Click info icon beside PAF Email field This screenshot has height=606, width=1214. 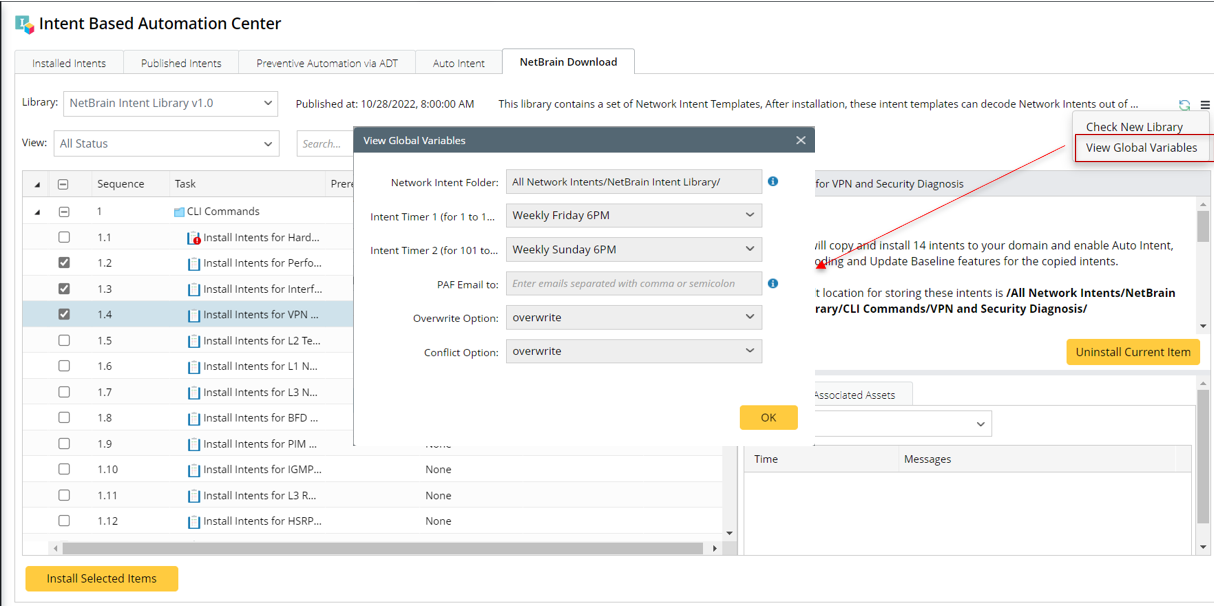(773, 284)
